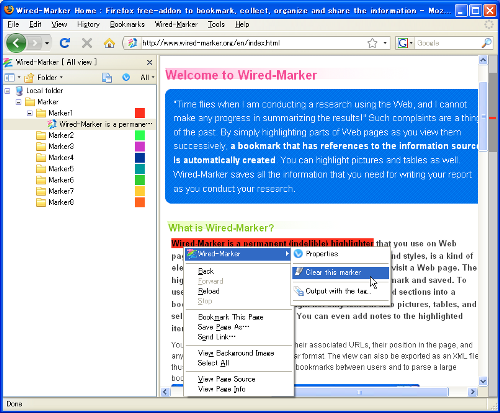The height and width of the screenshot is (413, 500).
Task: Choose Clear this marker from submenu
Action: [340, 272]
